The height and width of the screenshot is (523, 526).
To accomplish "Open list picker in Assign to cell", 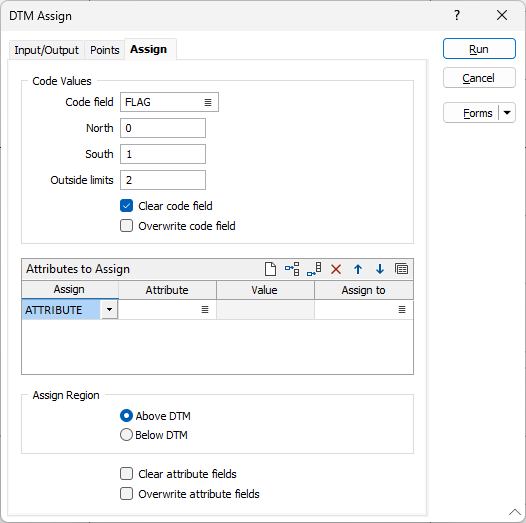I will click(x=402, y=310).
